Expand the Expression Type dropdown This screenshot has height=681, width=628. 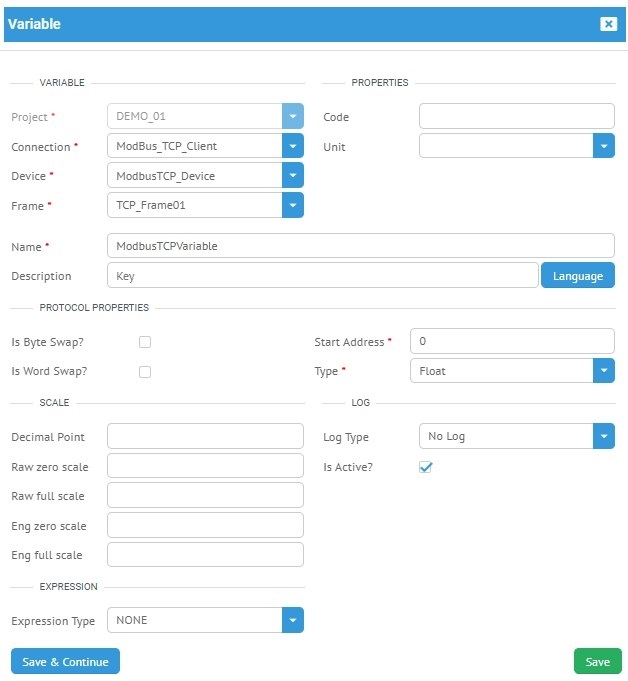[292, 620]
